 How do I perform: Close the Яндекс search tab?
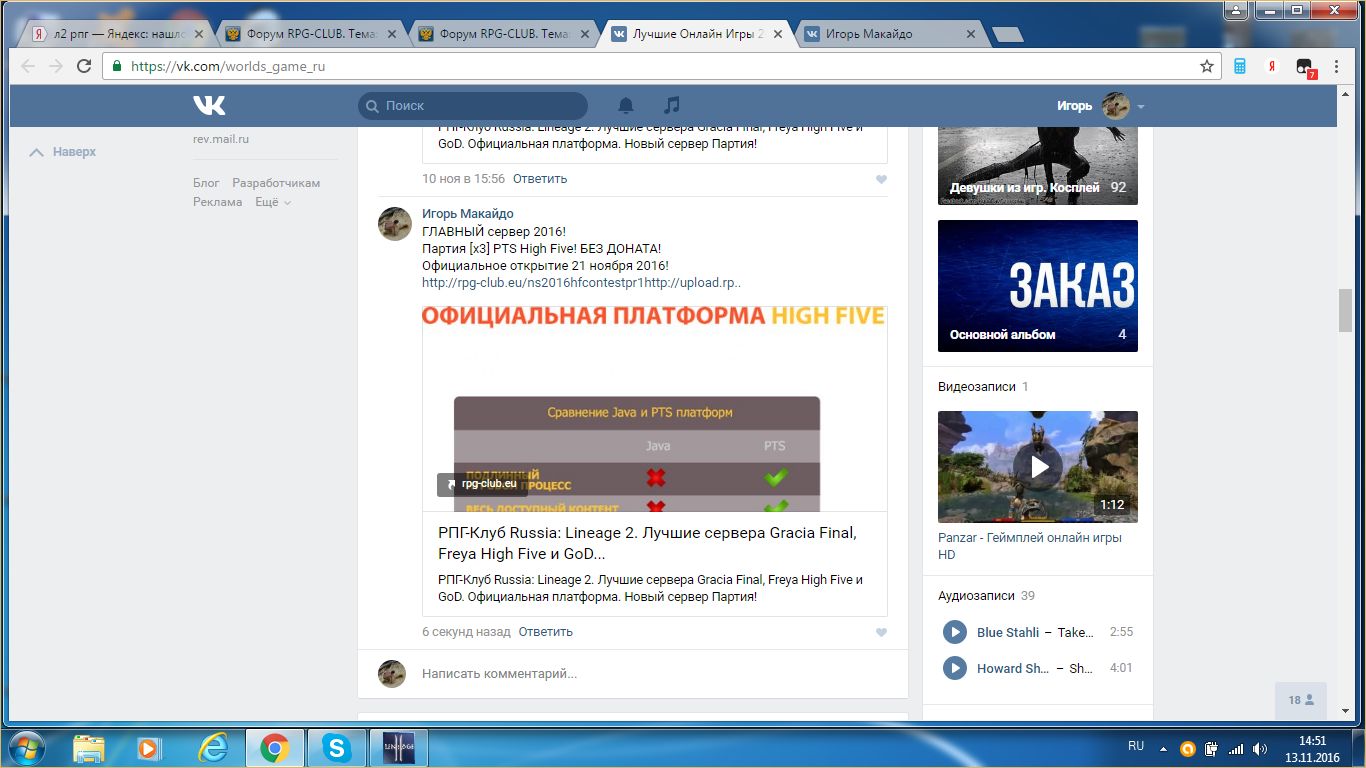click(x=198, y=34)
